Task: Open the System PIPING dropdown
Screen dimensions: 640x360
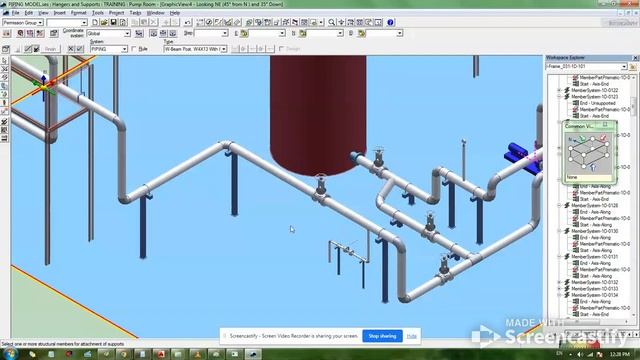Action: [x=124, y=49]
